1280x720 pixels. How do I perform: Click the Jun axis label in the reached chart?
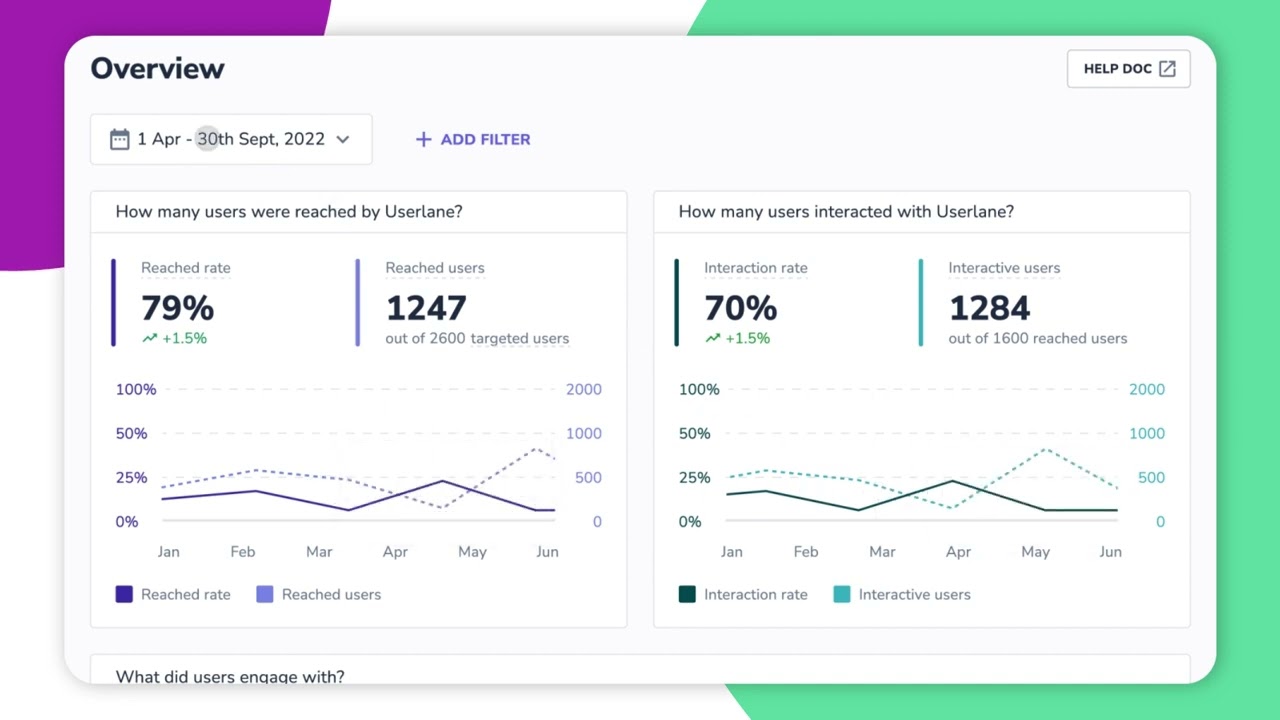[x=547, y=551]
